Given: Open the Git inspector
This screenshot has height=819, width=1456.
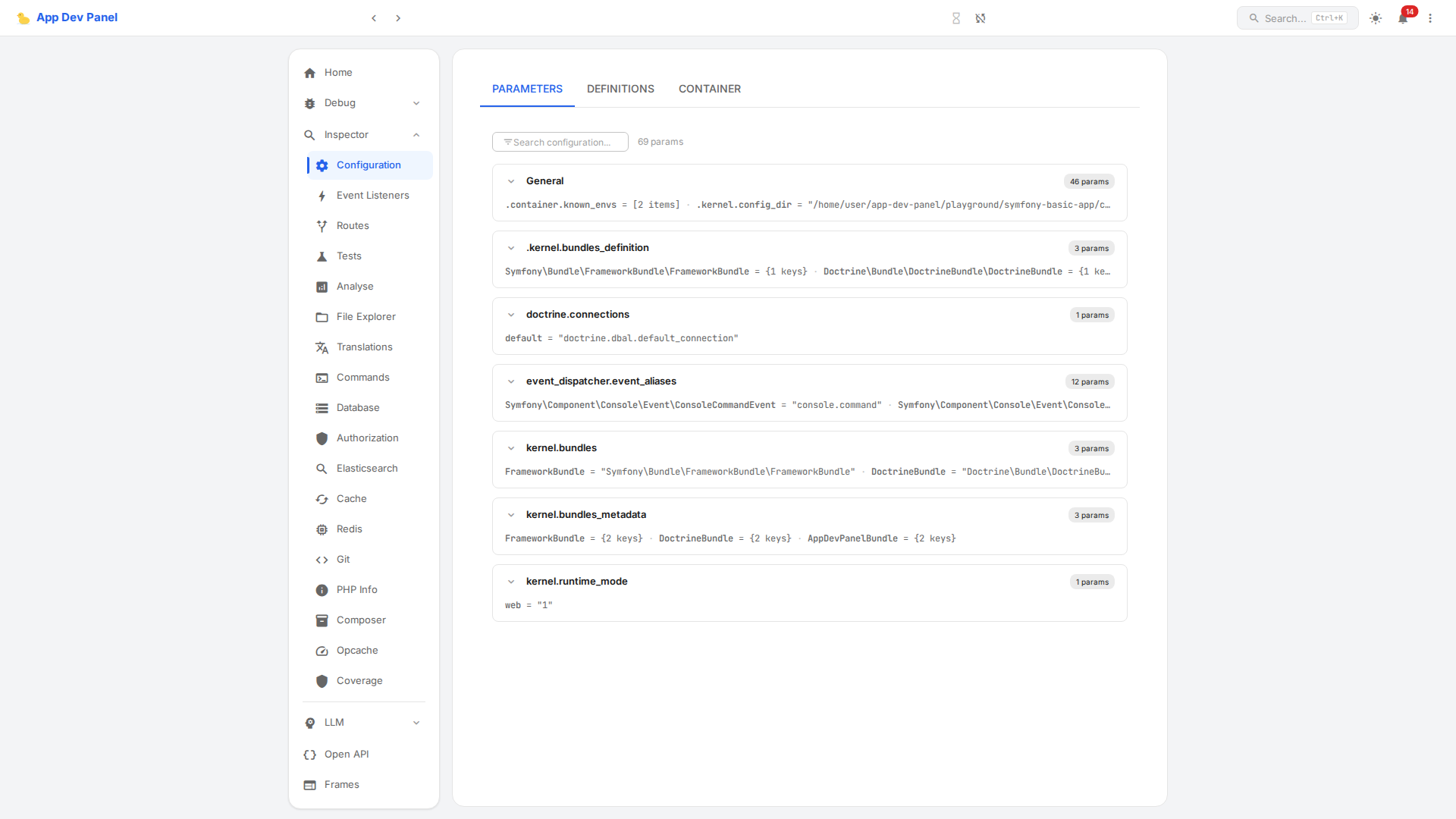Looking at the screenshot, I should (343, 559).
